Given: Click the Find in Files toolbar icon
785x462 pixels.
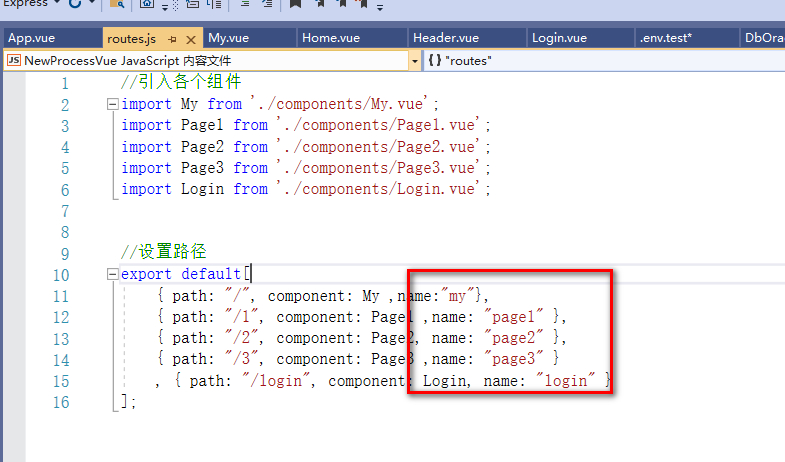Looking at the screenshot, I should tap(117, 4).
